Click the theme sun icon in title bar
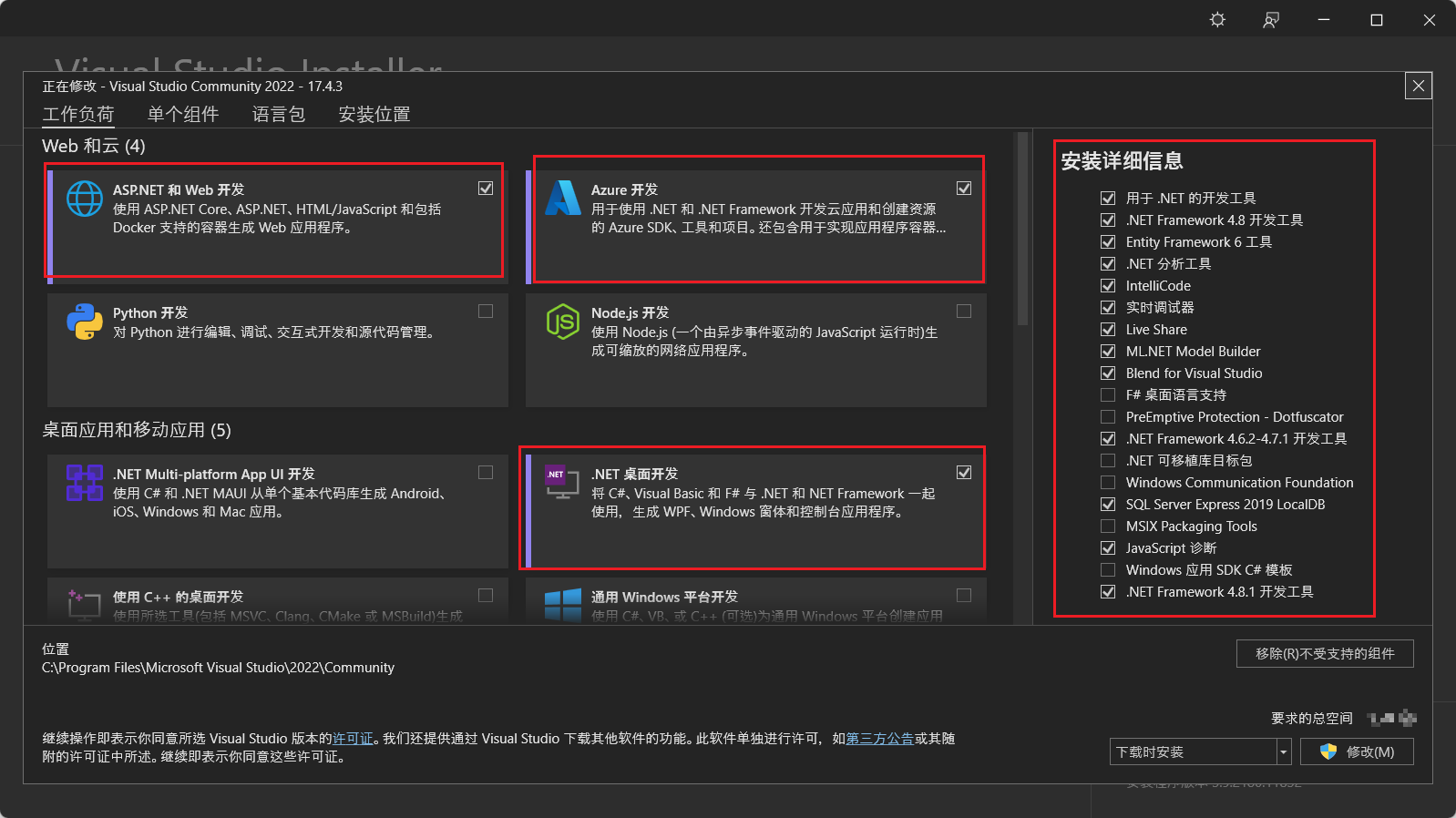 pyautogui.click(x=1217, y=19)
